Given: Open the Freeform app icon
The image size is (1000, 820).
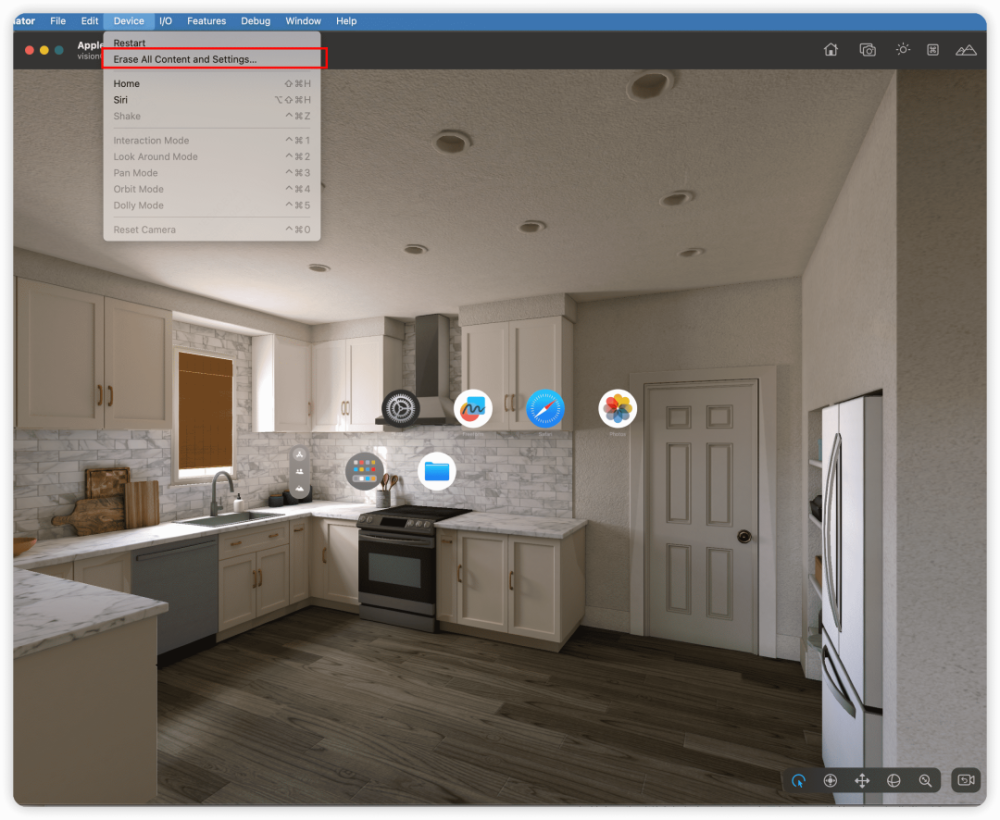Looking at the screenshot, I should click(x=473, y=408).
